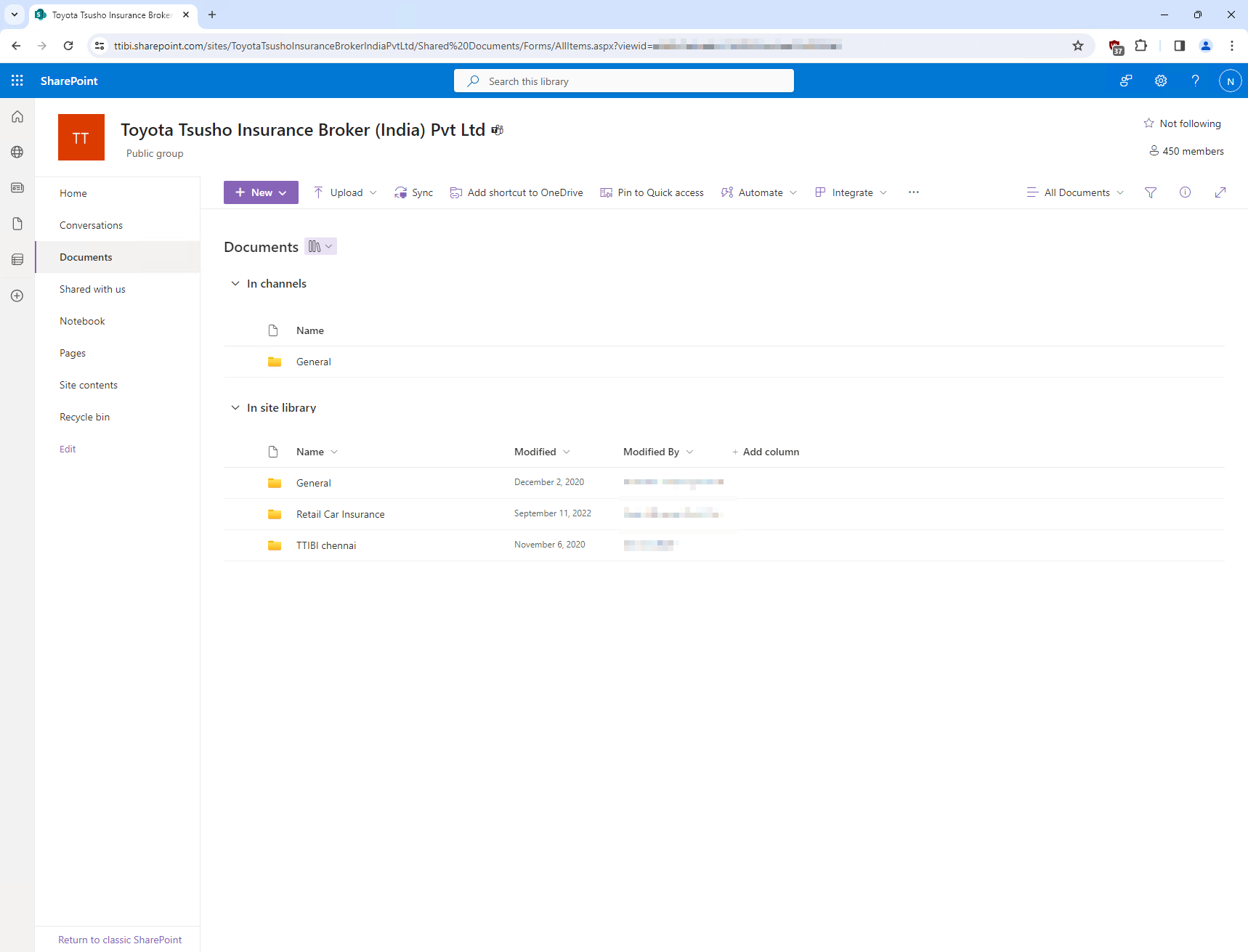Open the Upload dropdown

pyautogui.click(x=346, y=192)
